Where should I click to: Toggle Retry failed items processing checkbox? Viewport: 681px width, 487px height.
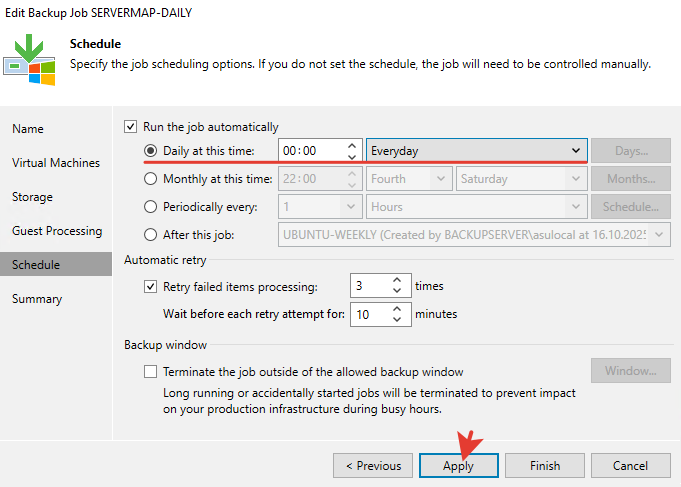[x=151, y=287]
